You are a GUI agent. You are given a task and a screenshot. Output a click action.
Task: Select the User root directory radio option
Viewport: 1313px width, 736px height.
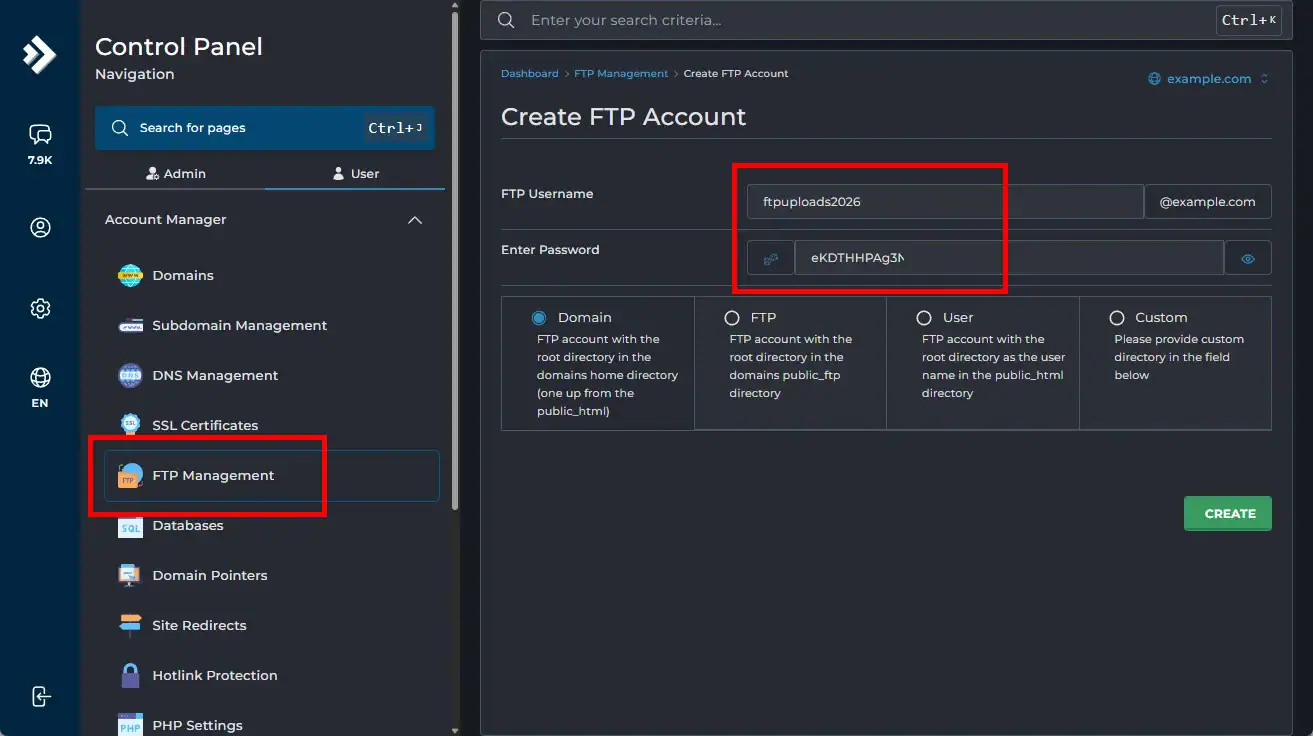pyautogui.click(x=924, y=318)
